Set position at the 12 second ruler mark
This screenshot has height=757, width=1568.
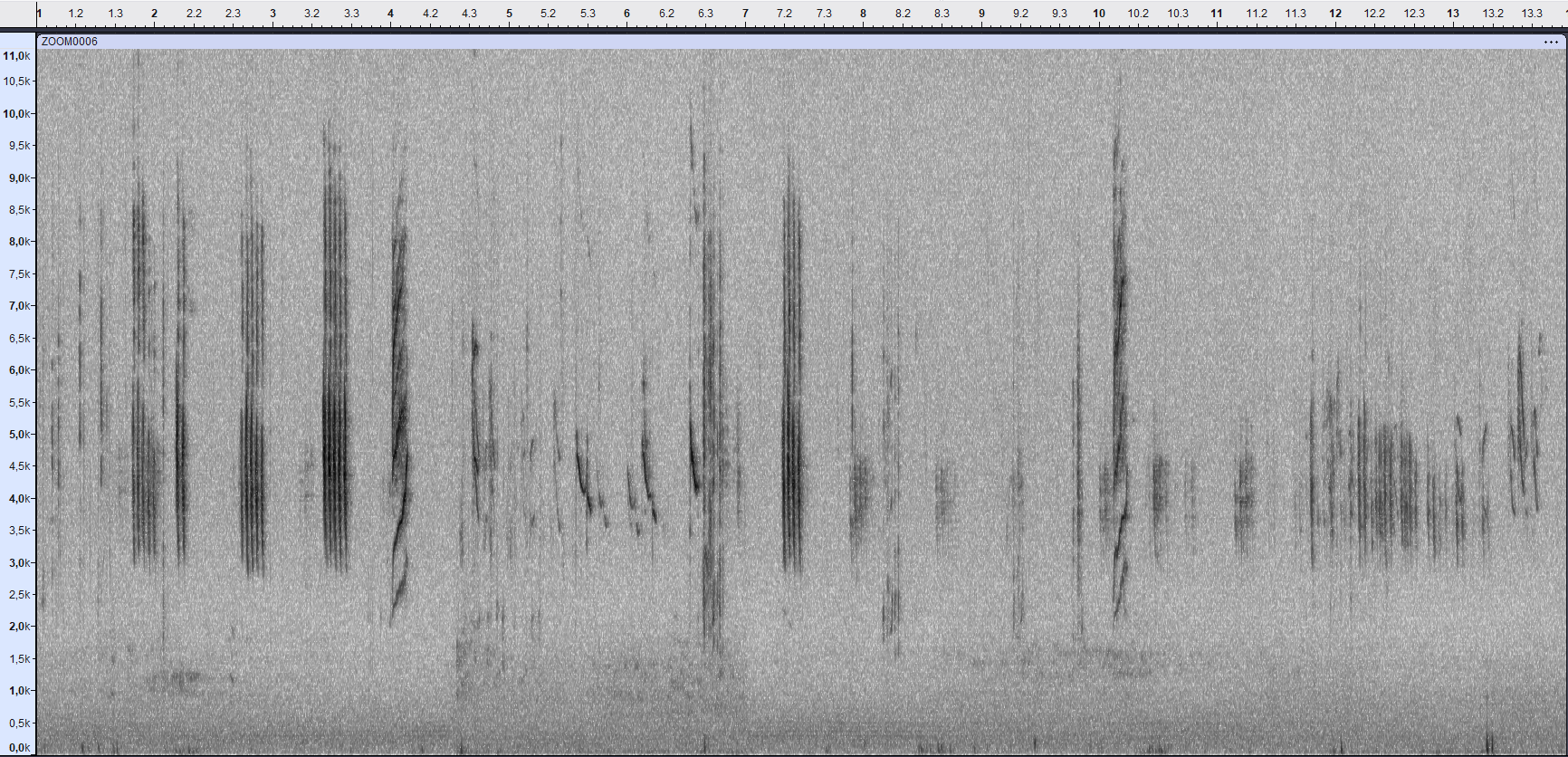tap(1335, 14)
